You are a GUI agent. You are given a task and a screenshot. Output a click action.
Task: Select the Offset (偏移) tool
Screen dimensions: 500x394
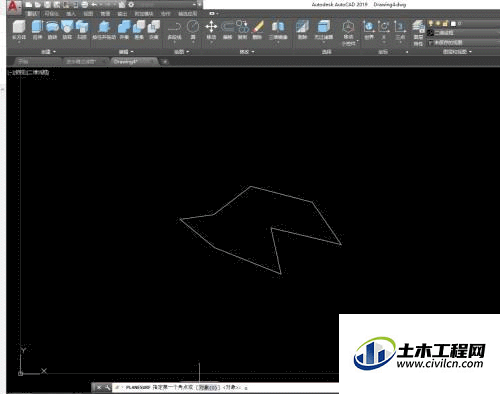[x=227, y=30]
